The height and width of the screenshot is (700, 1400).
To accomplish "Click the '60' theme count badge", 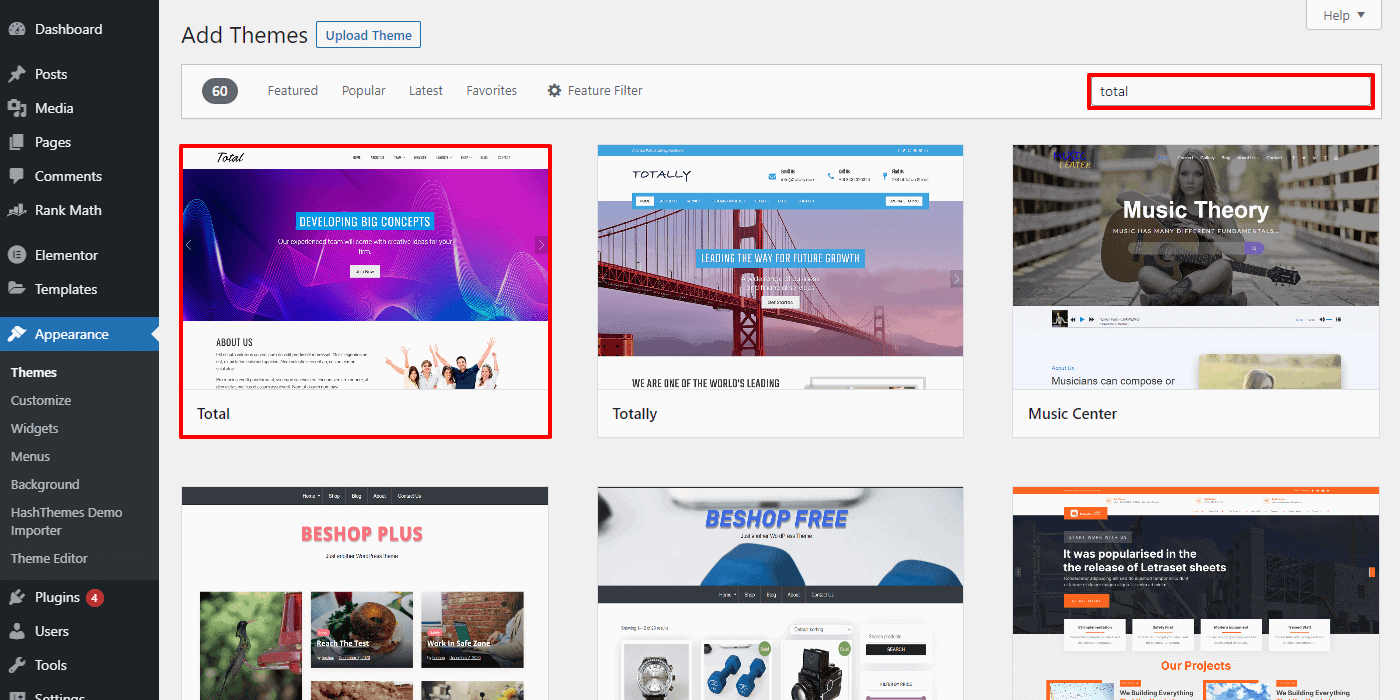I will (220, 91).
